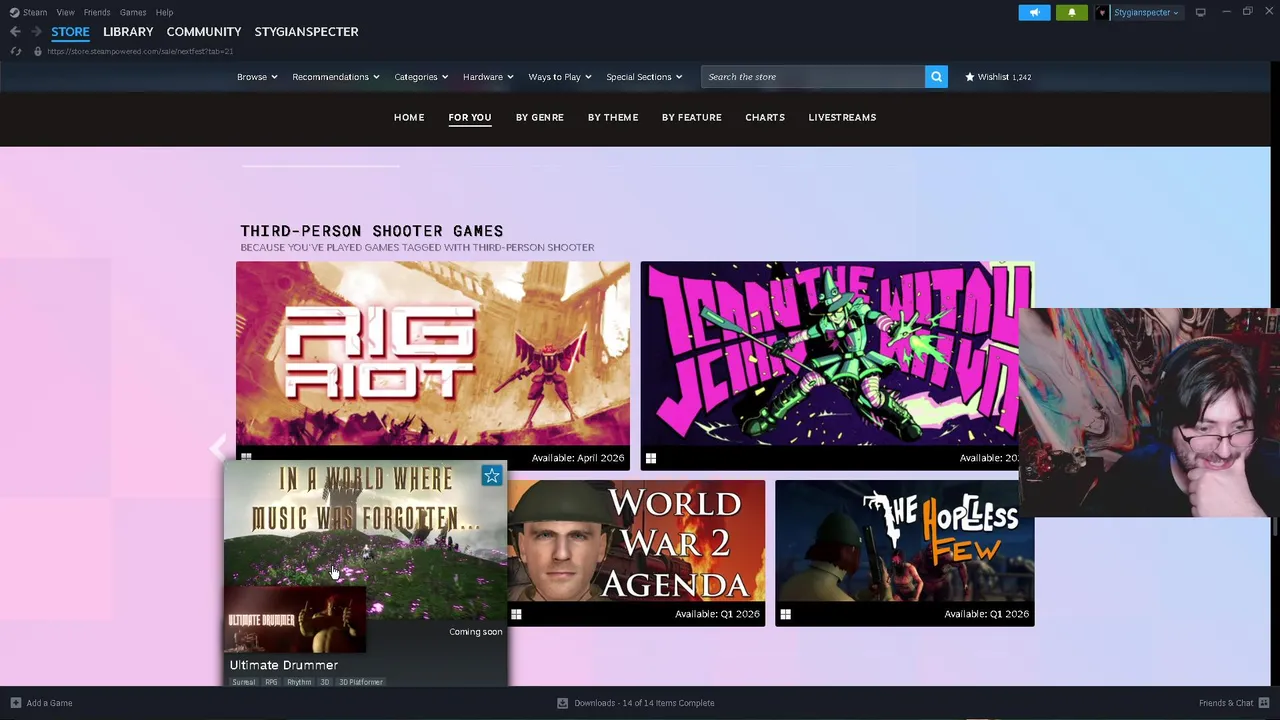Expand the Hardware dropdown

click(x=488, y=77)
